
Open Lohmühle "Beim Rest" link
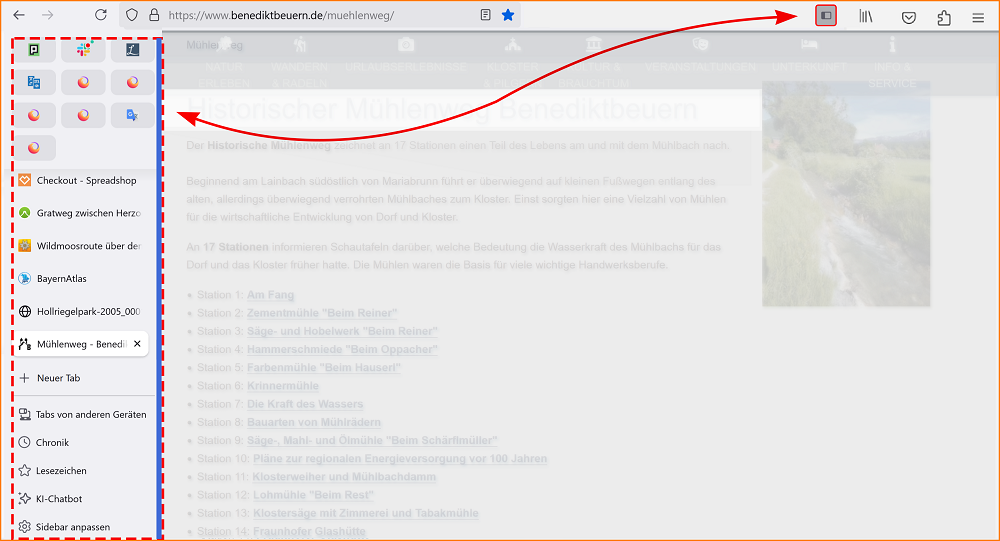coord(313,495)
